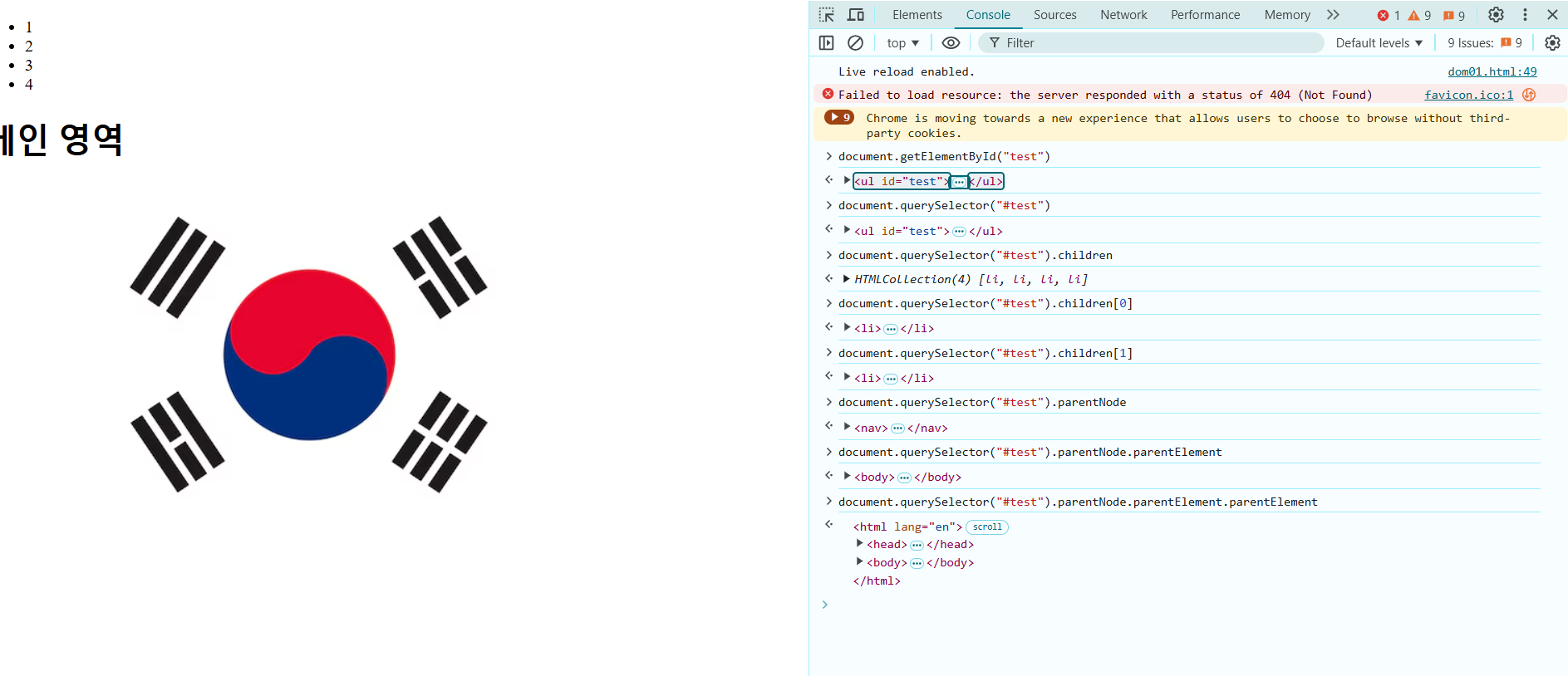
Task: Click the querySelector("#test").children command line
Action: coord(975,256)
